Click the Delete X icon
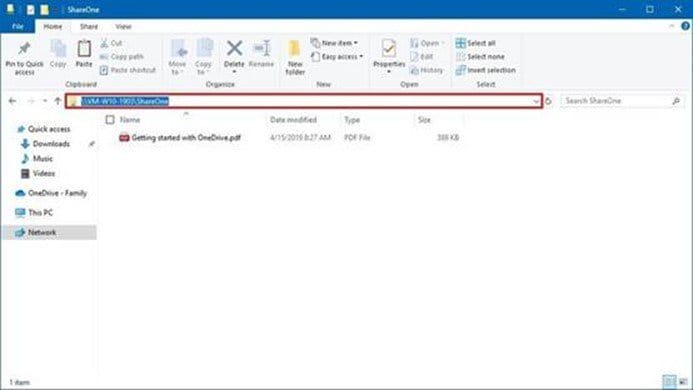Viewport: 693px width, 390px height. (234, 49)
